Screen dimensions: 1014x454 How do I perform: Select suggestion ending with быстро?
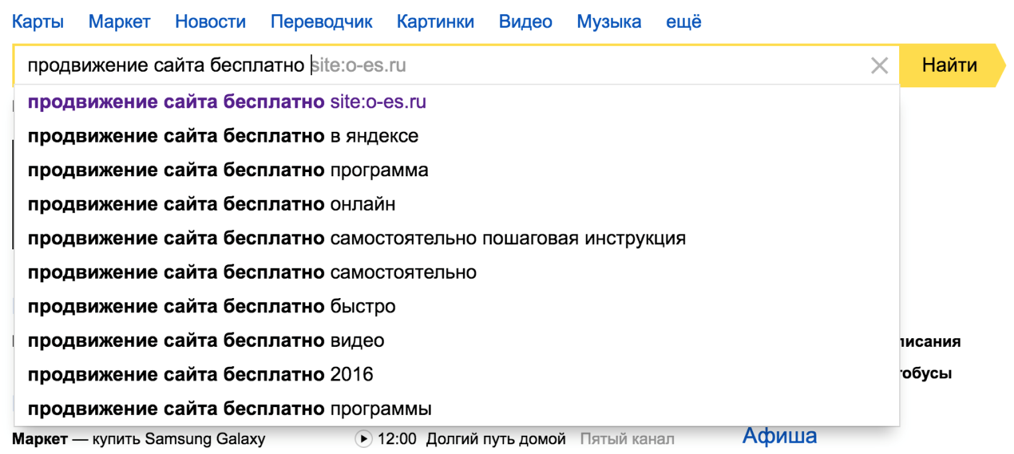click(457, 307)
